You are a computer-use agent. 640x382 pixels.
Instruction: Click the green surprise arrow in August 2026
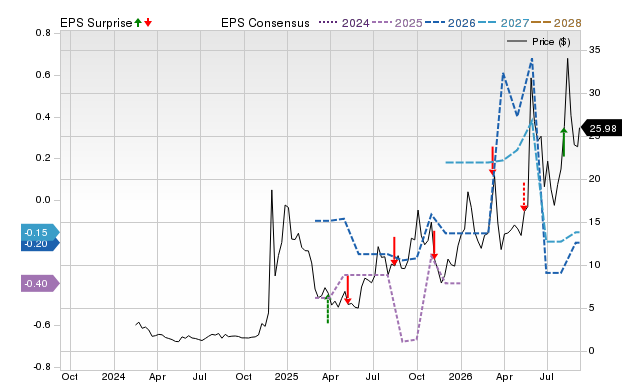tap(564, 142)
